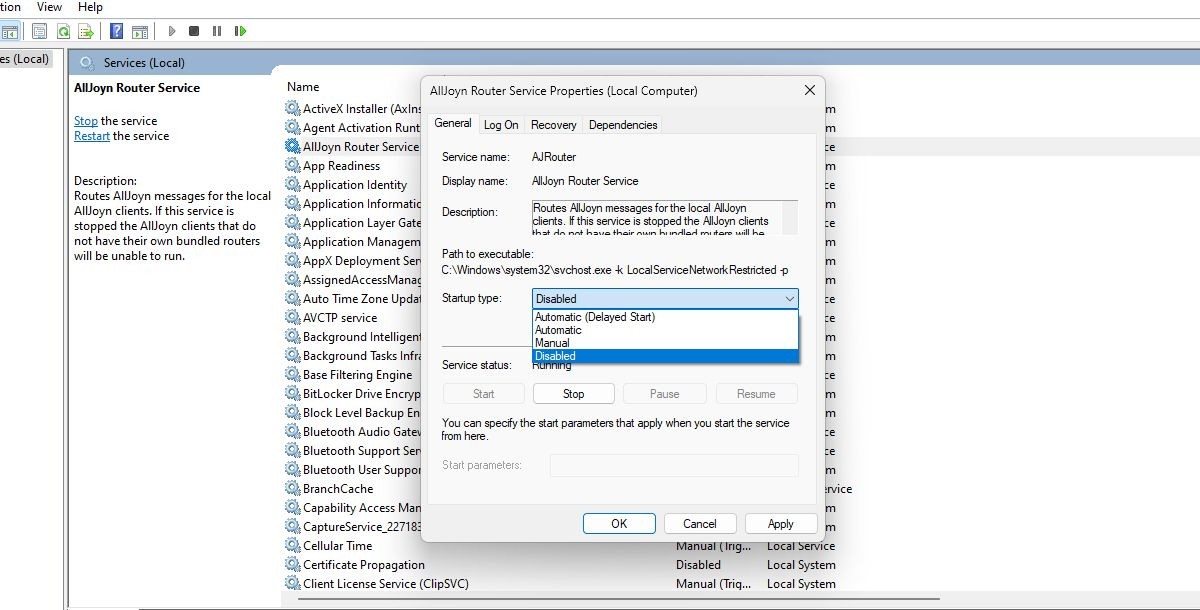
Task: Open the Help menu
Action: 90,7
